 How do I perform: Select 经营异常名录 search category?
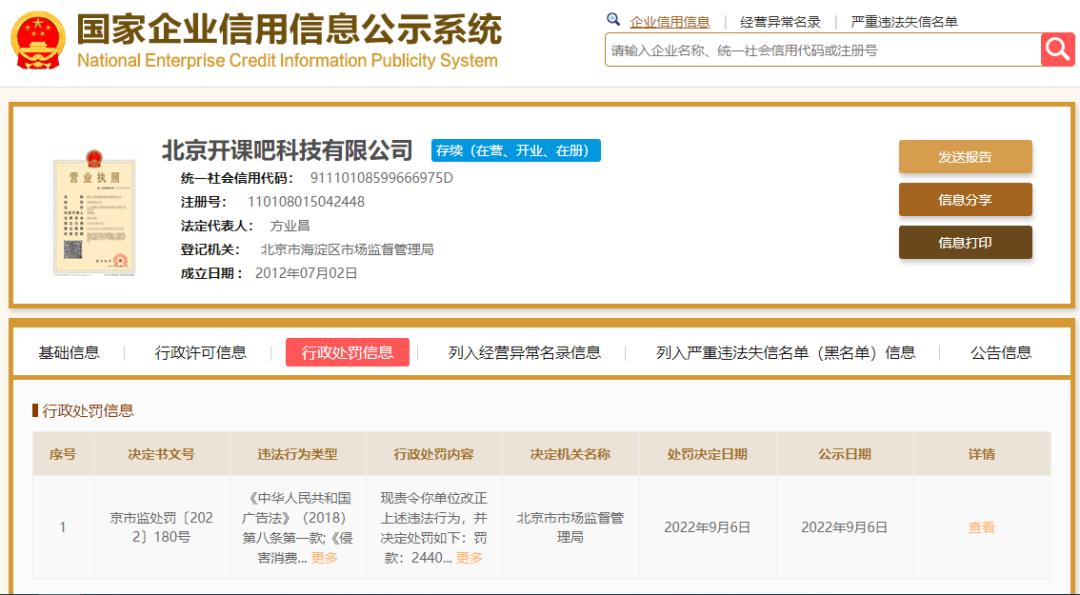coord(780,22)
